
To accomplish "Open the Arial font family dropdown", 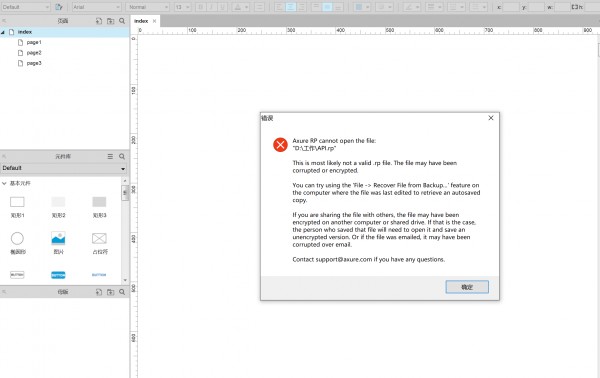I will coord(96,7).
